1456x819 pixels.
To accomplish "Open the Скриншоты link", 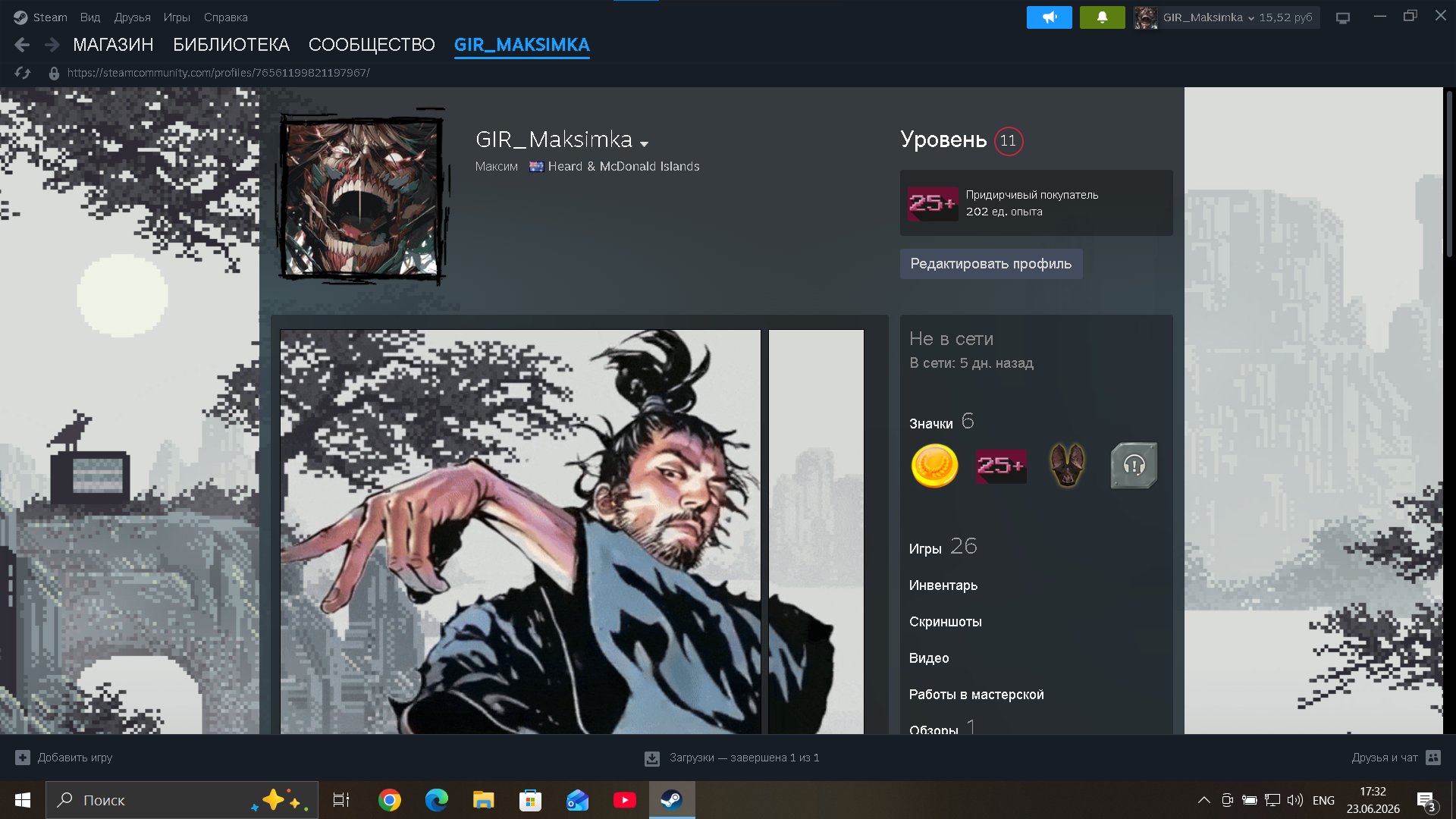I will tap(946, 622).
